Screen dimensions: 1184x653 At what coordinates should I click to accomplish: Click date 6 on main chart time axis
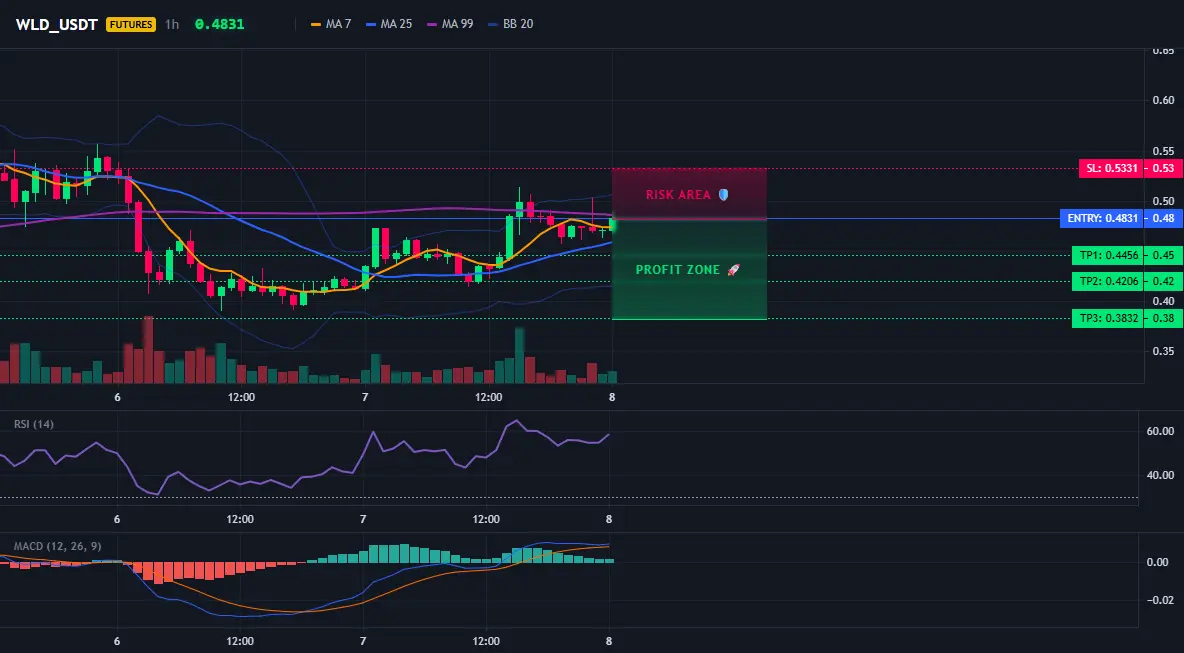click(117, 397)
